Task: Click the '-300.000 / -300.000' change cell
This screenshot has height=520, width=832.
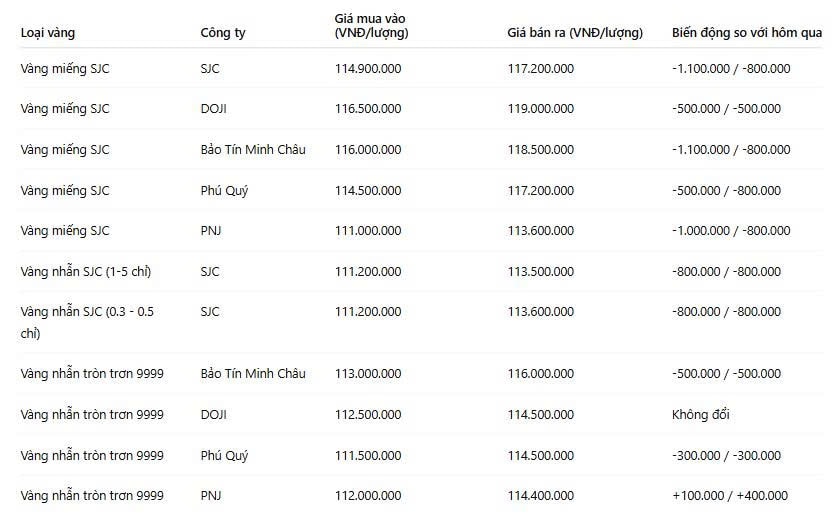Action: (x=726, y=455)
